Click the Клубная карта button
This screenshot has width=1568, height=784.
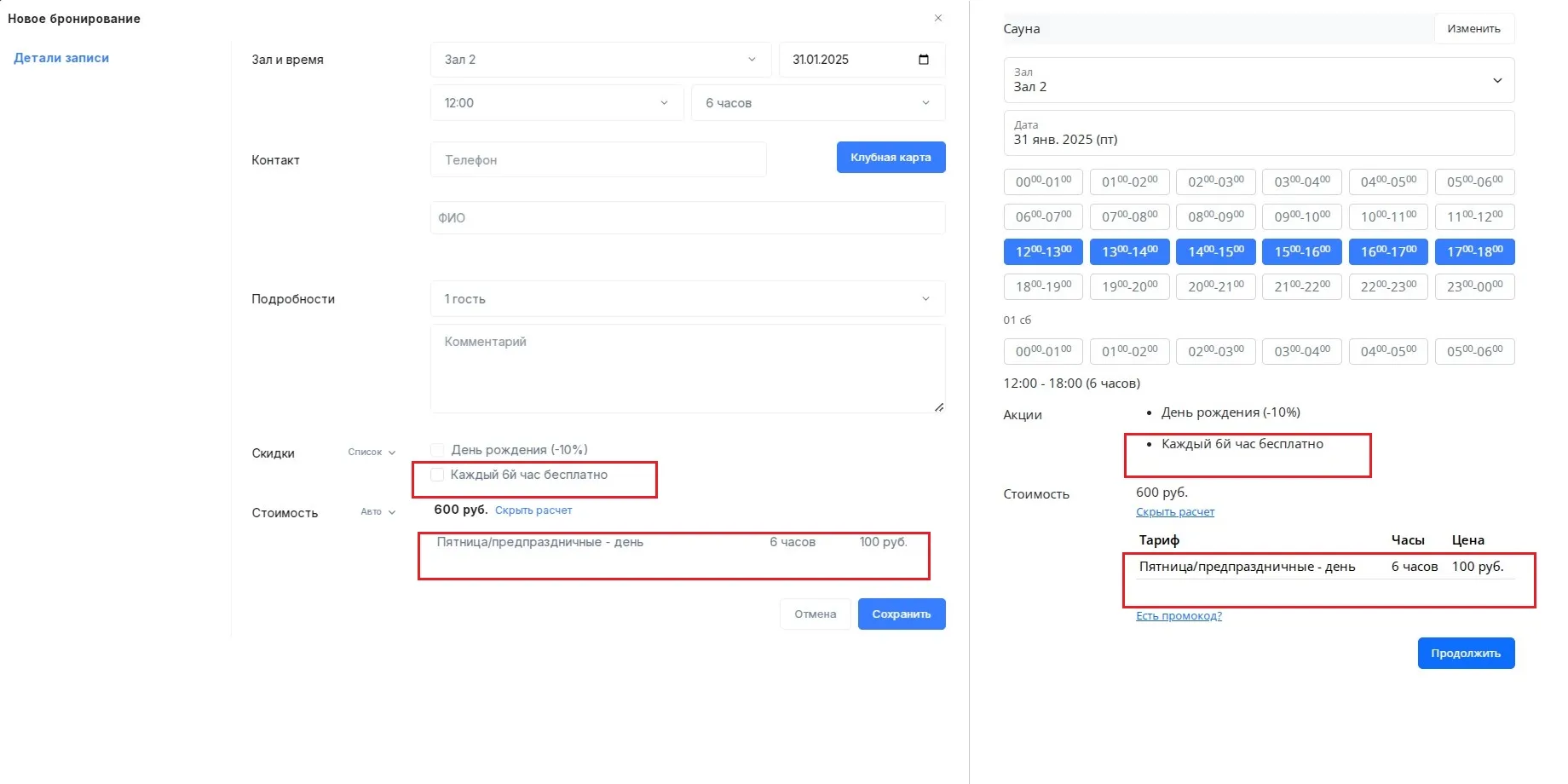pyautogui.click(x=891, y=158)
